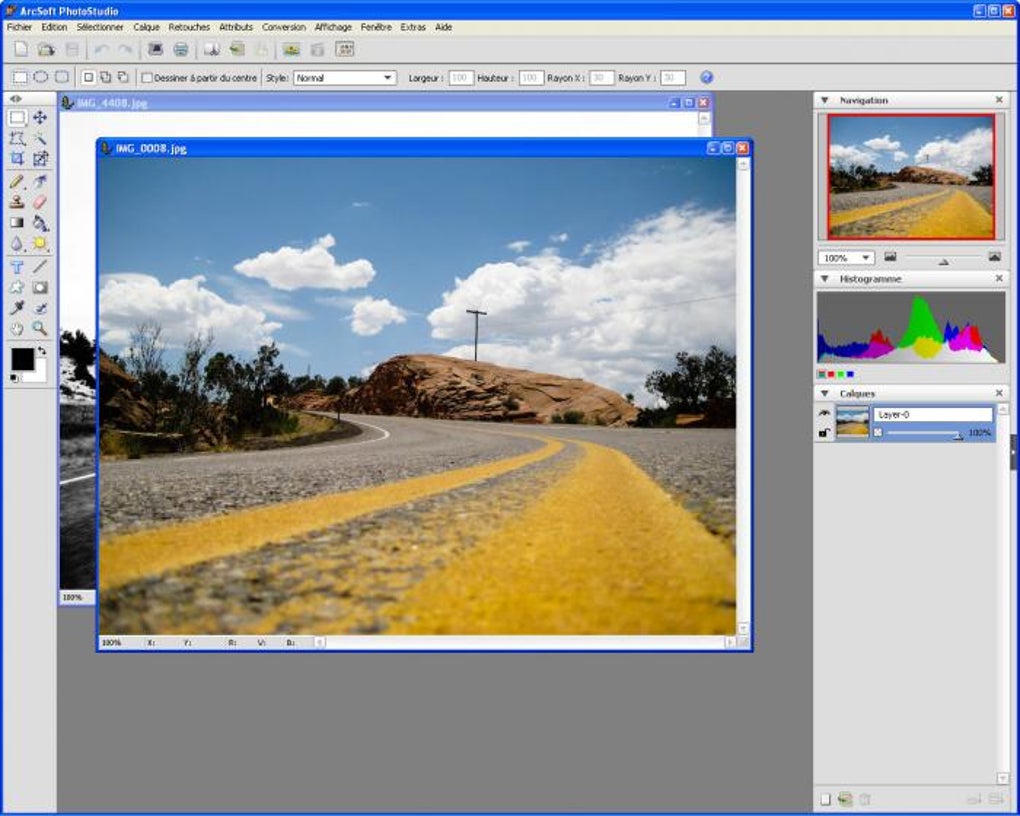
Task: Select the Move tool
Action: tap(40, 117)
